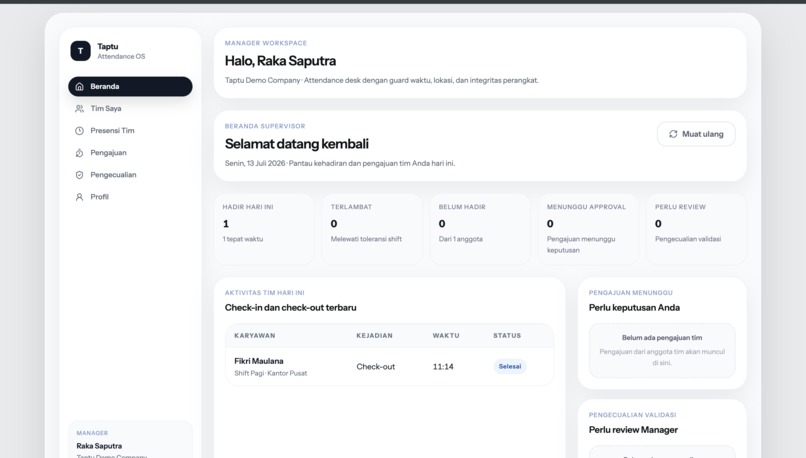Viewport: 806px width, 458px height.
Task: Click the Taptu Attendance OS title
Action: point(121,51)
